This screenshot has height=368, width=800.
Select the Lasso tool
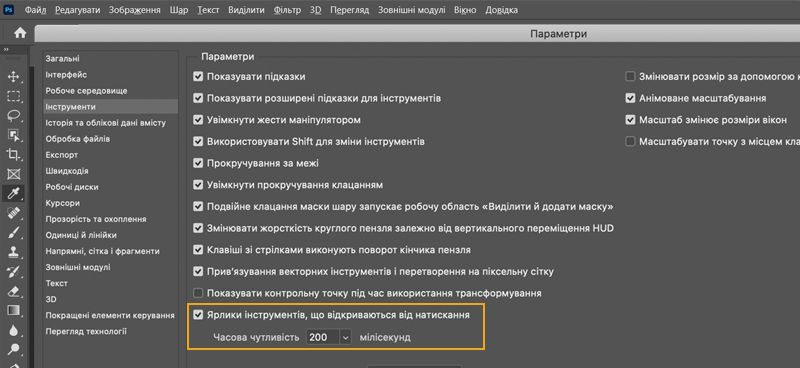13,116
